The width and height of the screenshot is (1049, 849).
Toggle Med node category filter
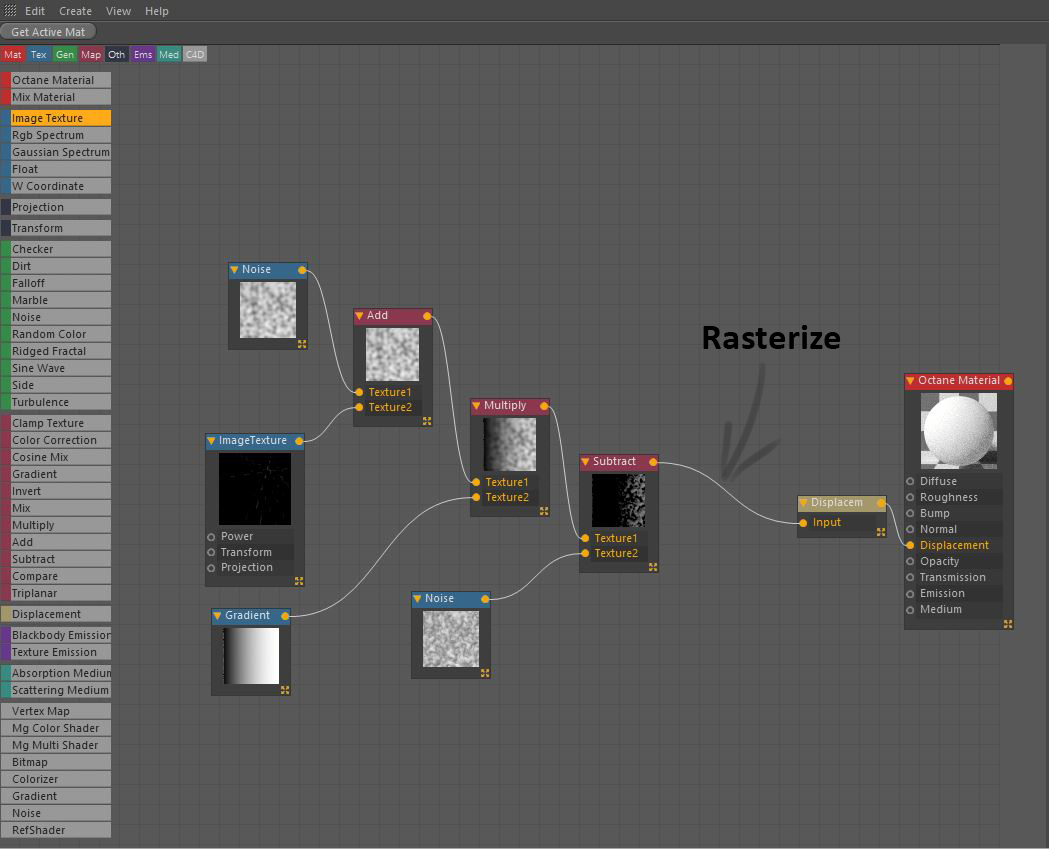click(x=169, y=55)
